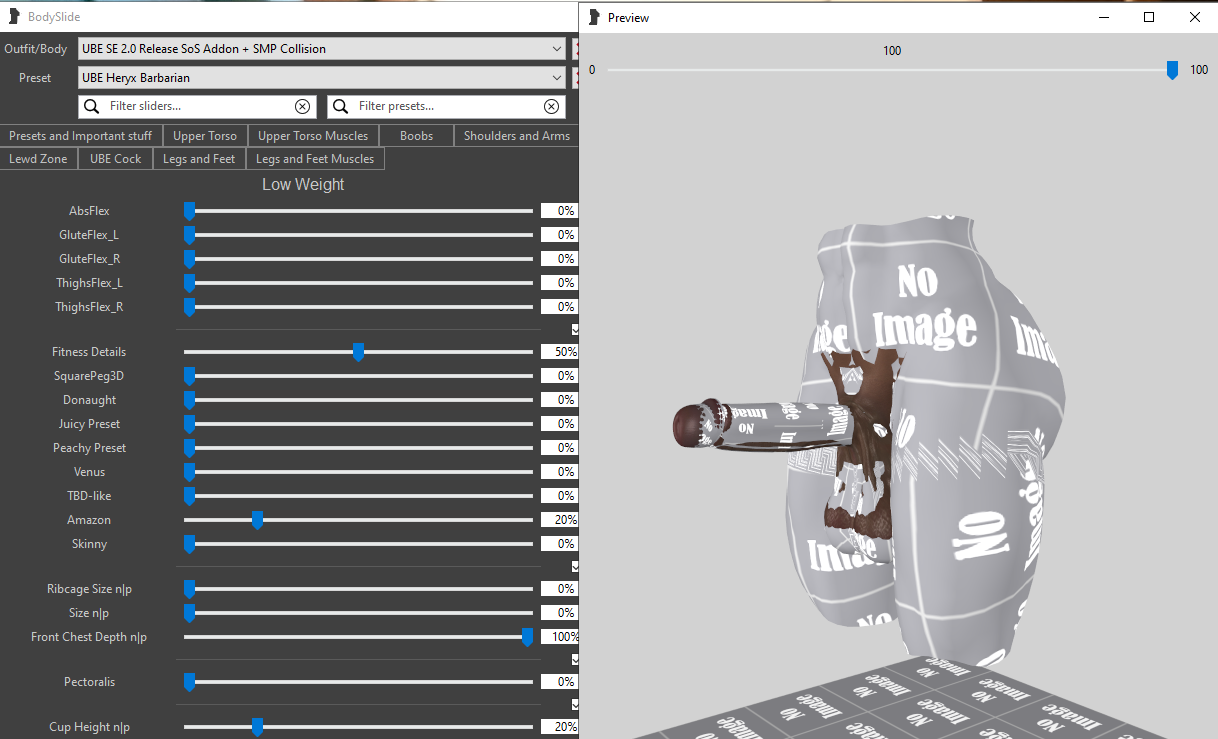Open the Upper Torso tab

point(204,136)
